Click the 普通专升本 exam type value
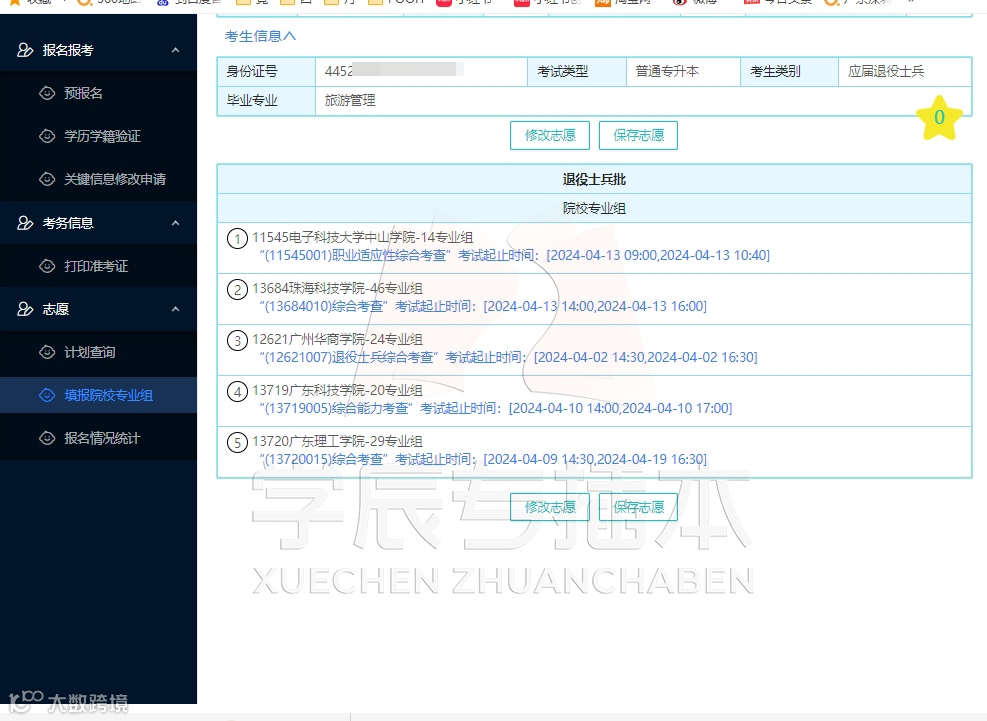 coord(667,71)
